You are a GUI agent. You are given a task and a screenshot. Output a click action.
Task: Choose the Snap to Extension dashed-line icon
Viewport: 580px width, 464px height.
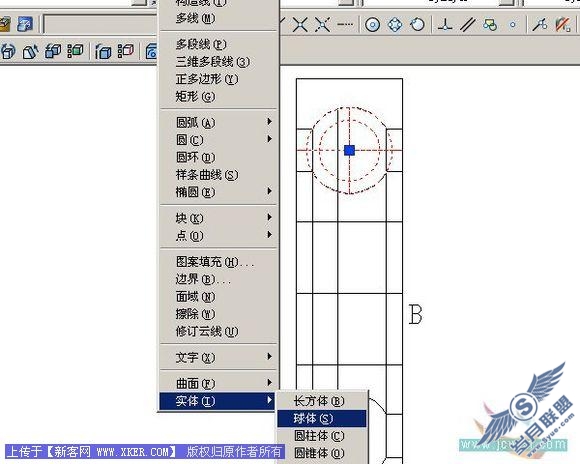pyautogui.click(x=345, y=25)
